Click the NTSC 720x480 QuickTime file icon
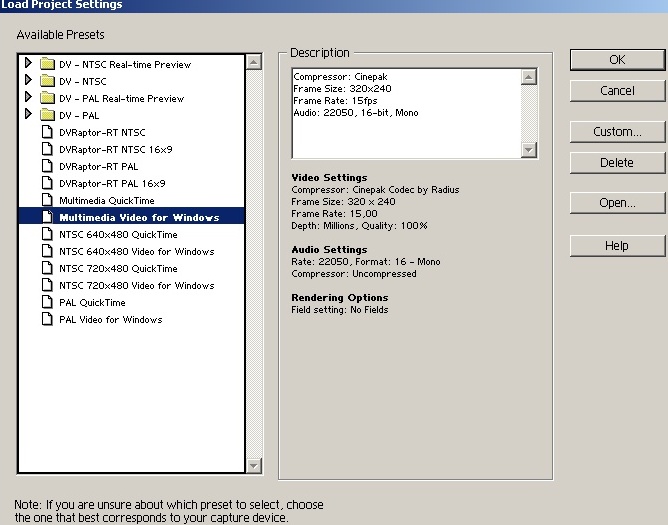 pos(47,268)
